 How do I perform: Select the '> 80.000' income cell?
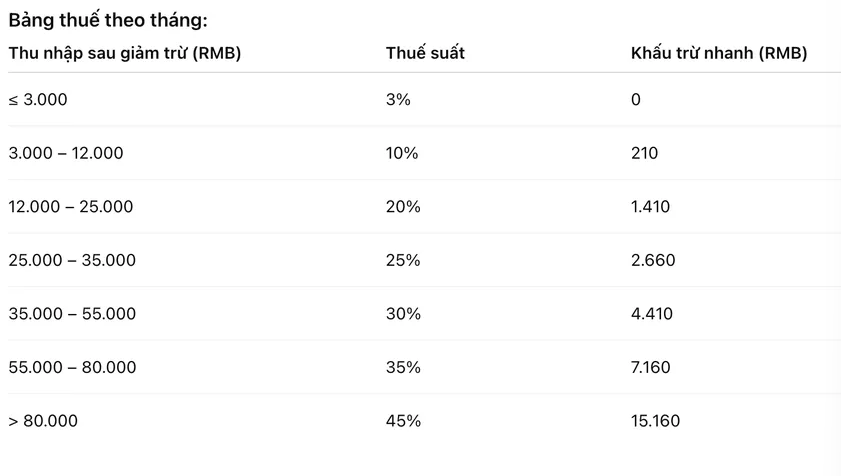(x=43, y=421)
